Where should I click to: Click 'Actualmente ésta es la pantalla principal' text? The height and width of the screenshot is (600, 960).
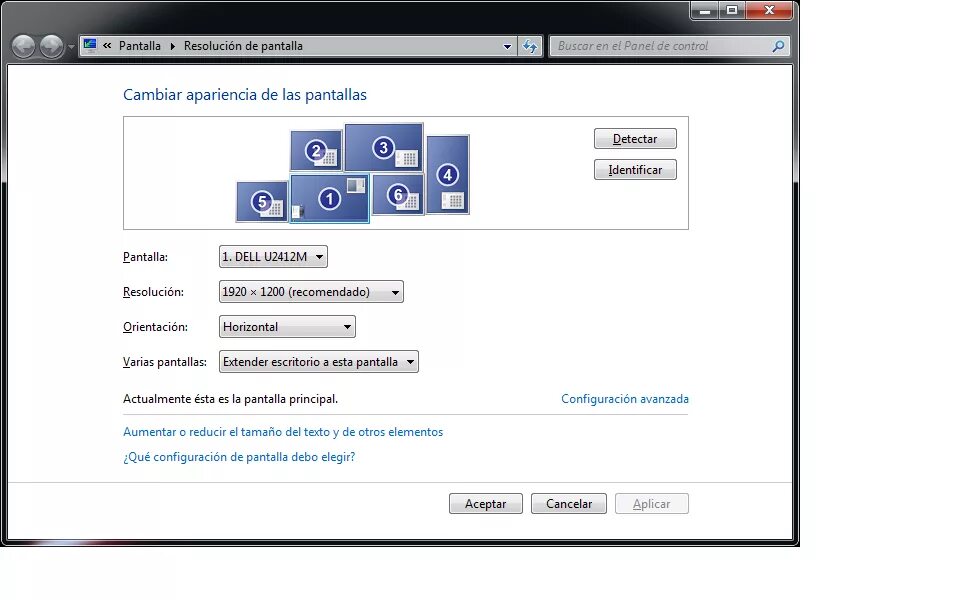click(230, 399)
